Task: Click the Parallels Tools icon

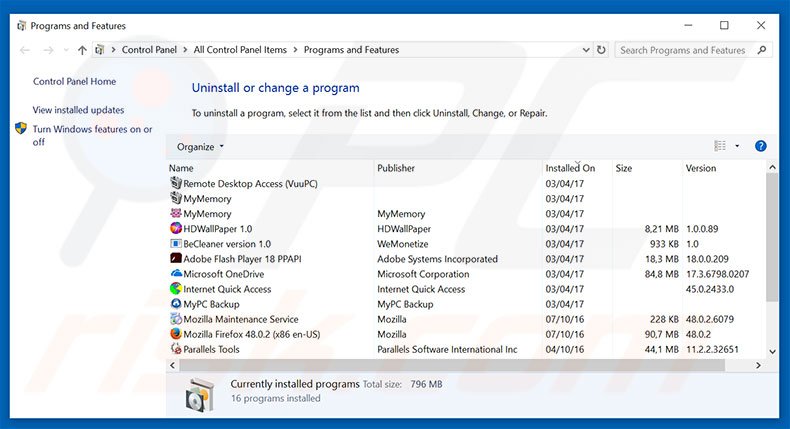Action: pos(176,349)
